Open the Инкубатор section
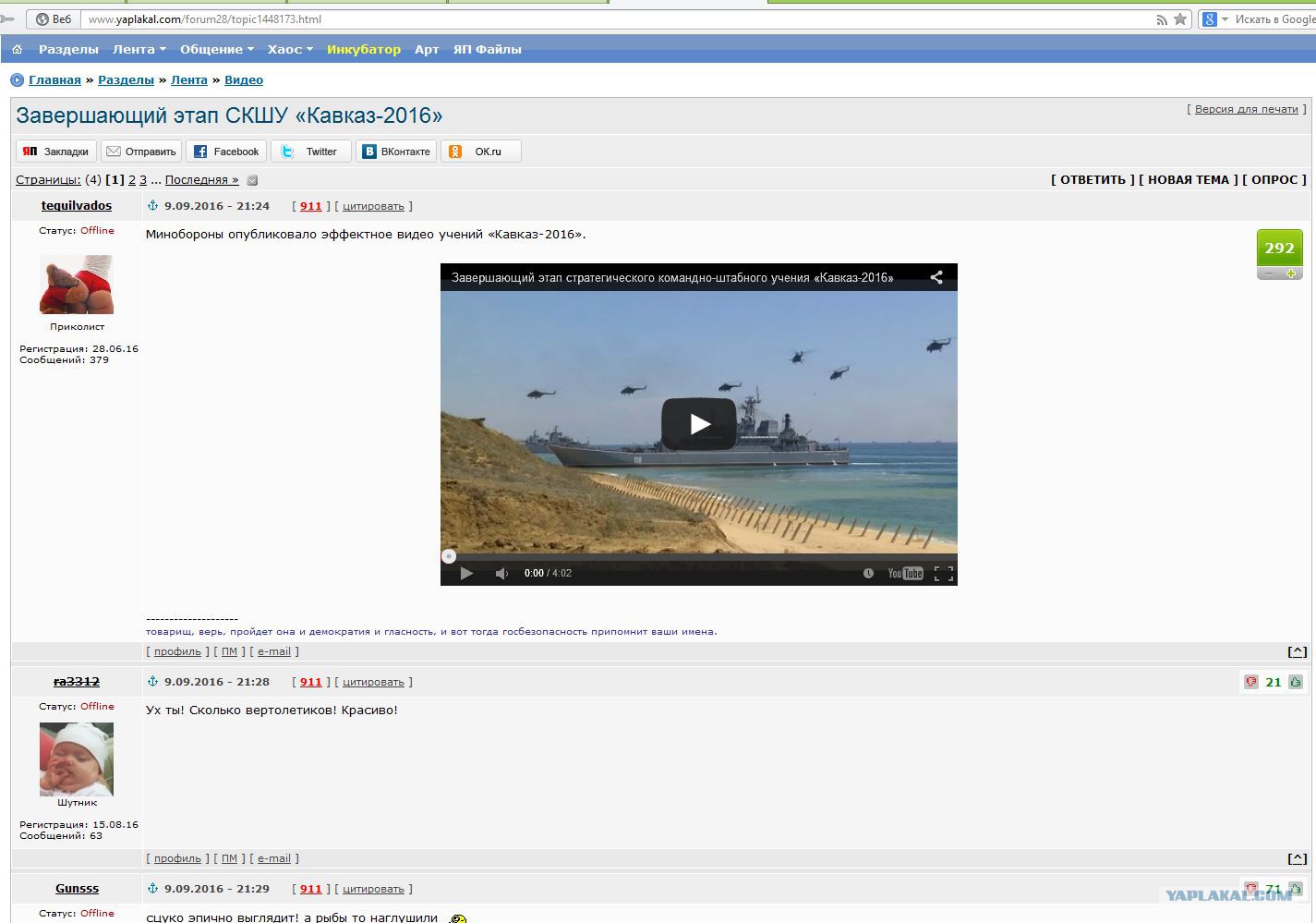Image resolution: width=1316 pixels, height=923 pixels. pyautogui.click(x=364, y=49)
